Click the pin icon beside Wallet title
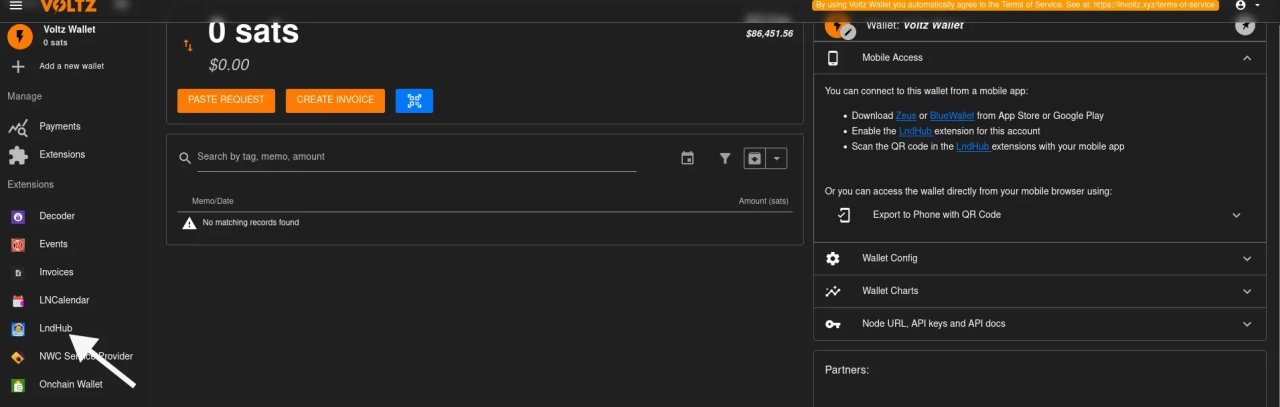The image size is (1280, 407). coord(1245,27)
